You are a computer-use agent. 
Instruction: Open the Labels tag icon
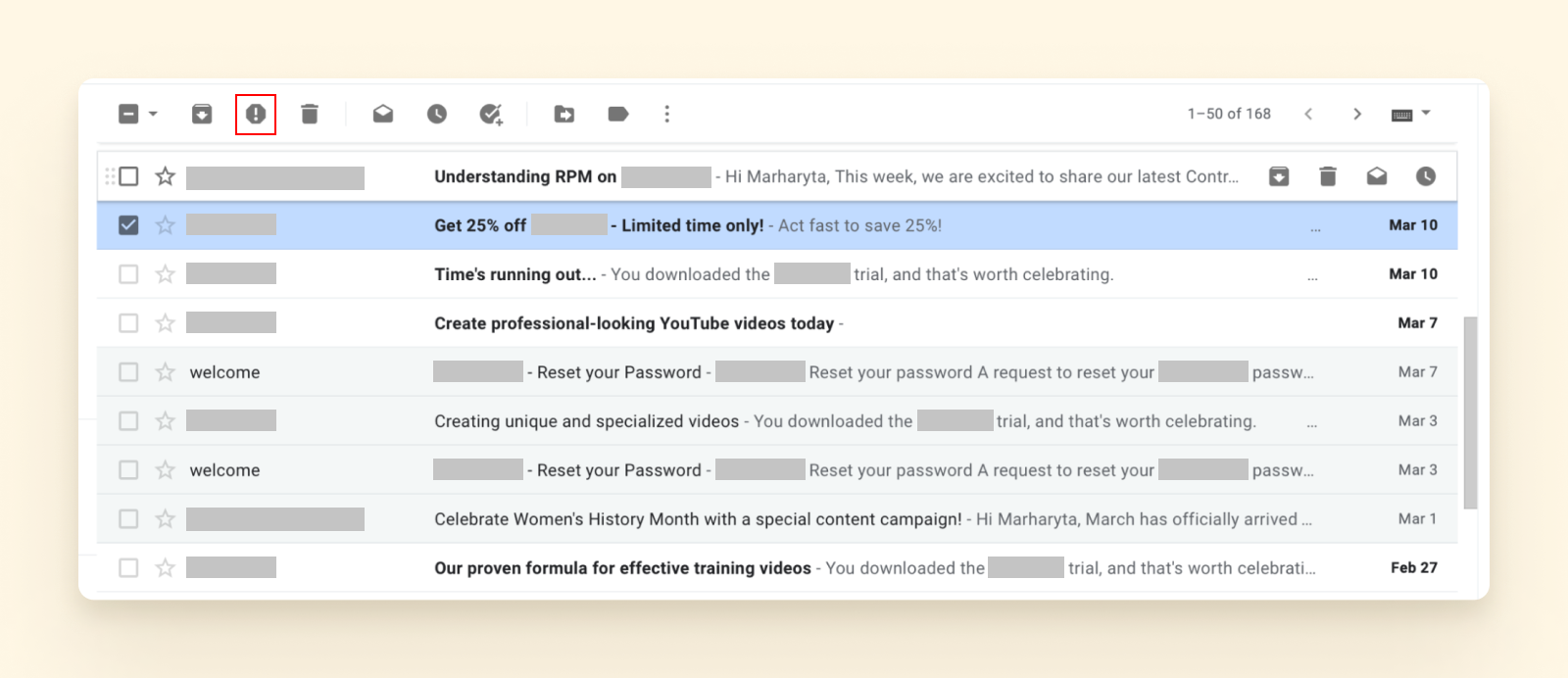pyautogui.click(x=618, y=115)
